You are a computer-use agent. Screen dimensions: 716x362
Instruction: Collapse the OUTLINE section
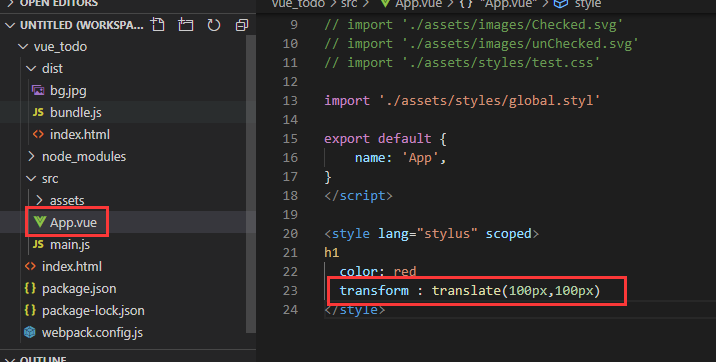pyautogui.click(x=10, y=359)
